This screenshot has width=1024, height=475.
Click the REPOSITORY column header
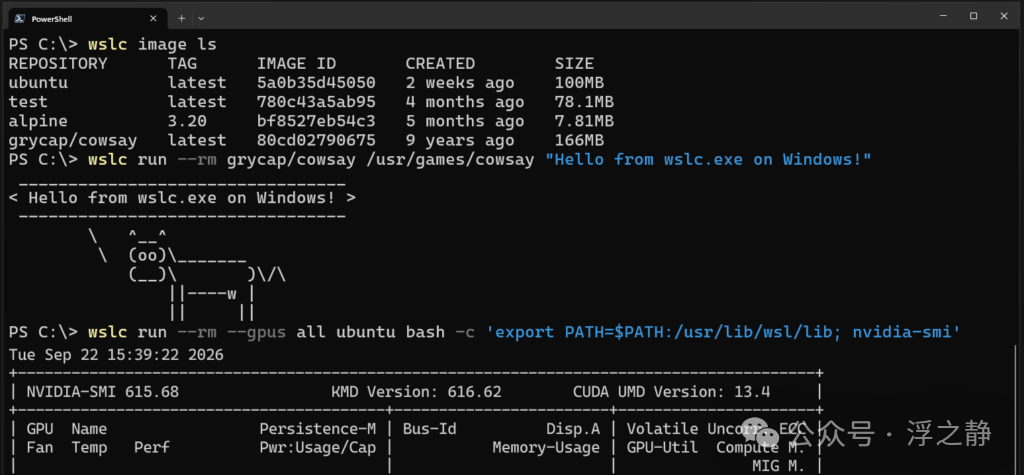(57, 64)
